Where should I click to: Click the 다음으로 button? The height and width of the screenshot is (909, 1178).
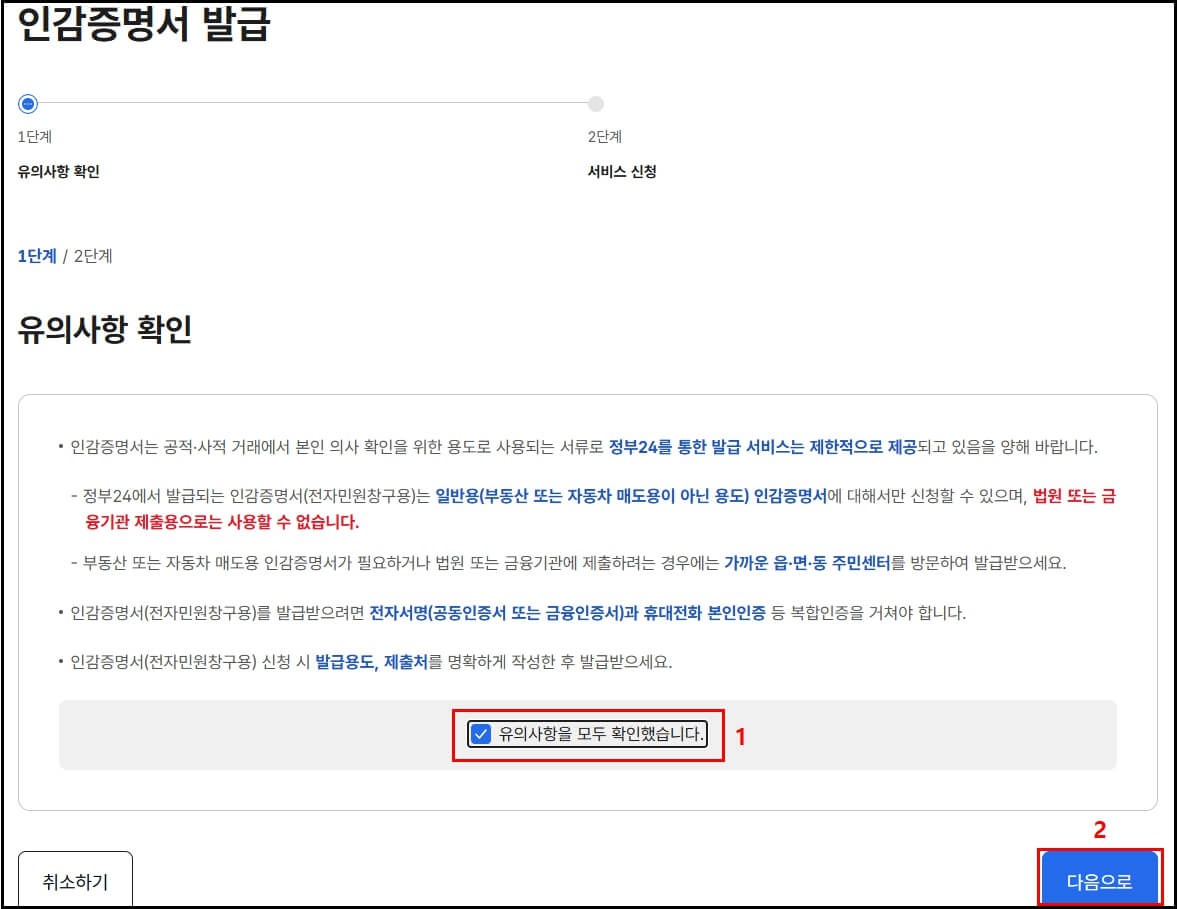pyautogui.click(x=1100, y=879)
